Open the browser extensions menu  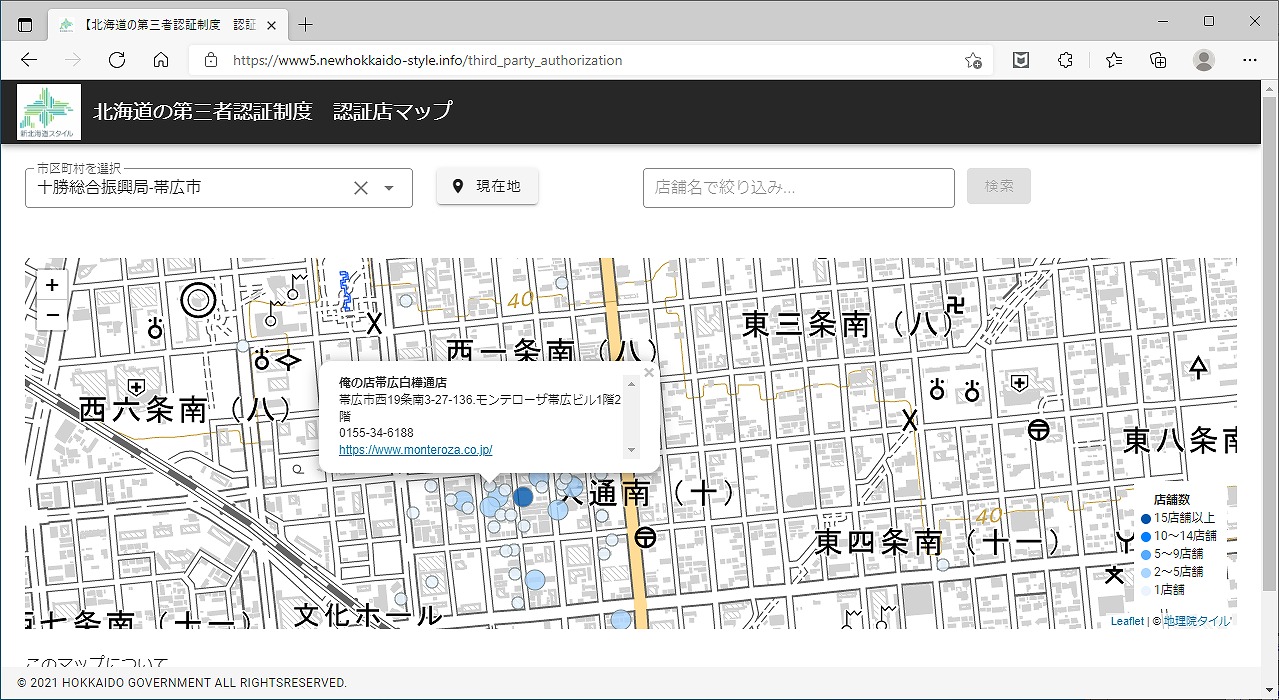point(1065,60)
